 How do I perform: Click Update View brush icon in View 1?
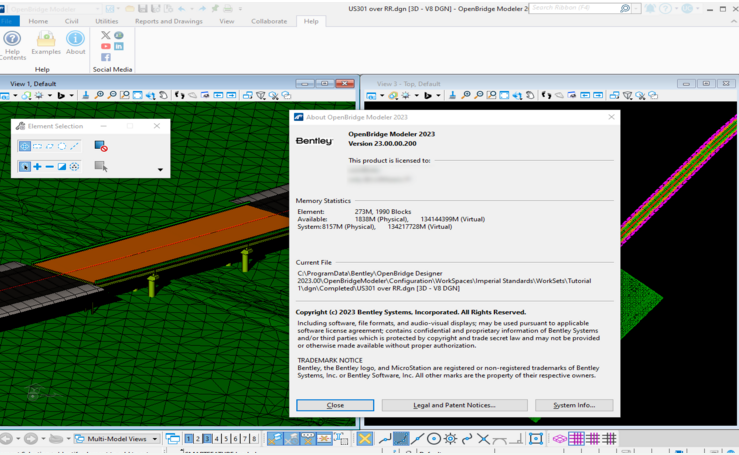(86, 95)
